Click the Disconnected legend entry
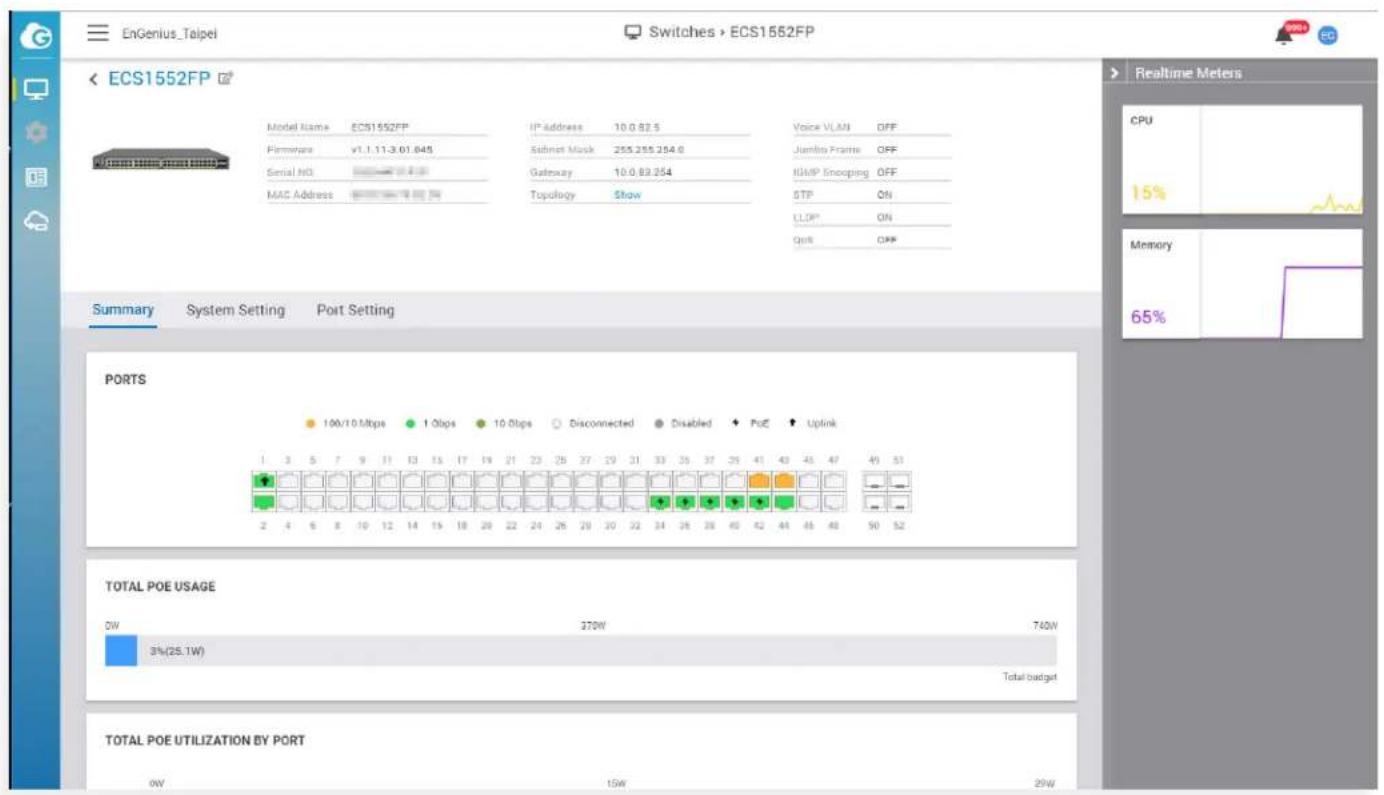Screen dimensions: 1384x795 coord(594,423)
